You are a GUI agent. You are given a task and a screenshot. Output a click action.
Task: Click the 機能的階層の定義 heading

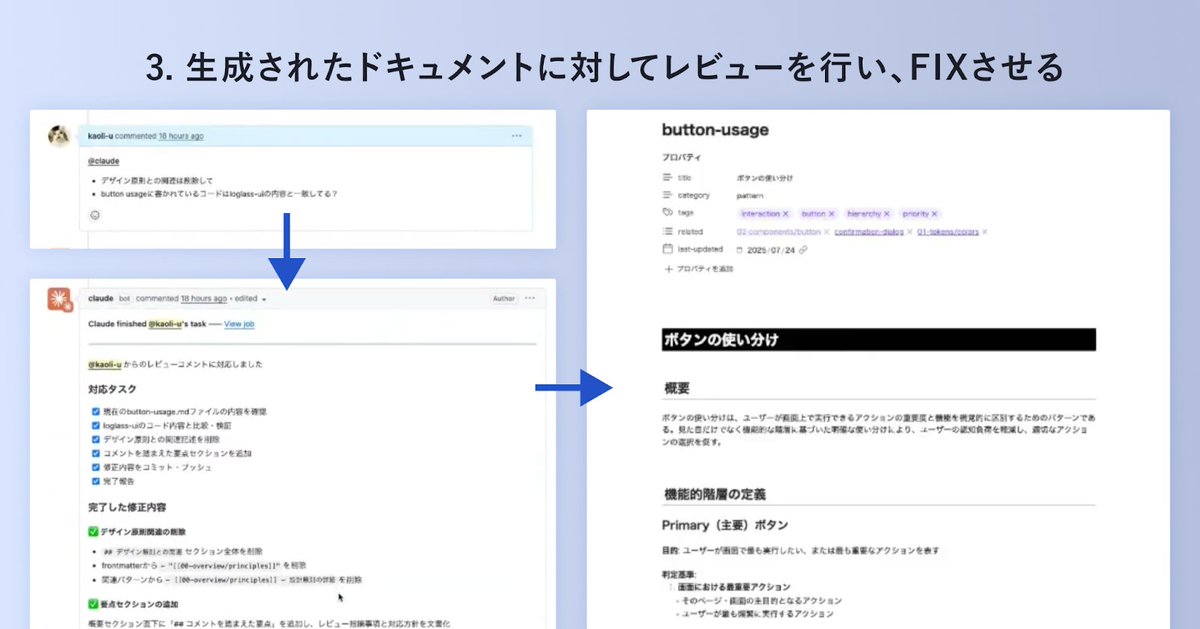point(714,494)
